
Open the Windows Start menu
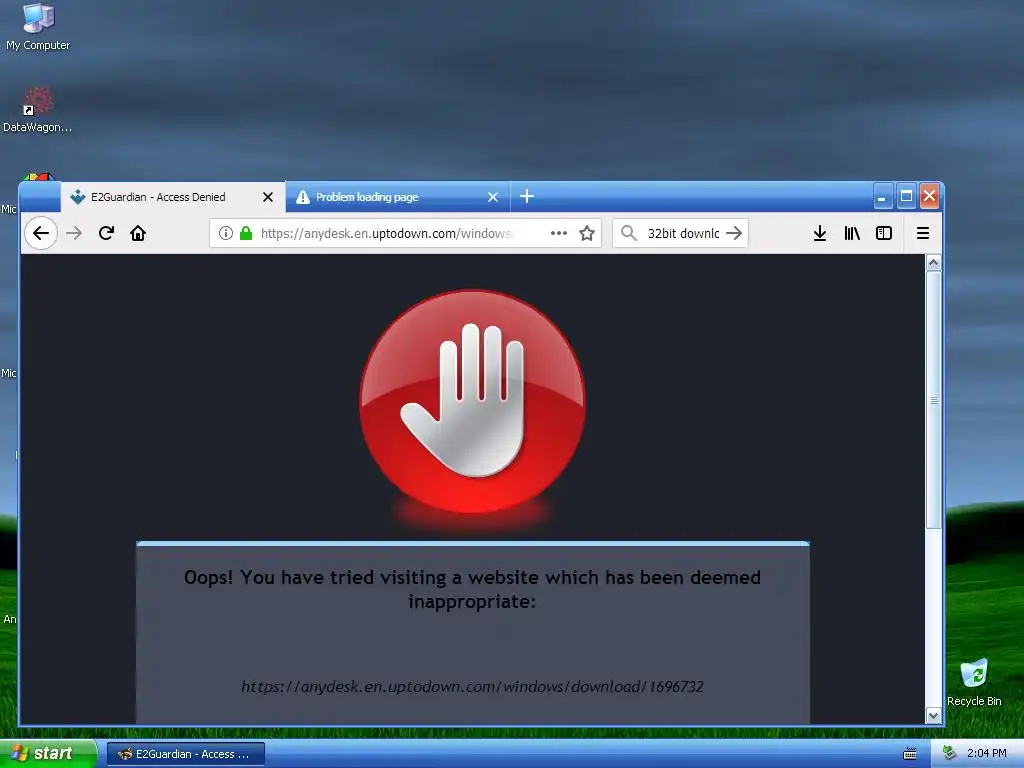tap(47, 753)
